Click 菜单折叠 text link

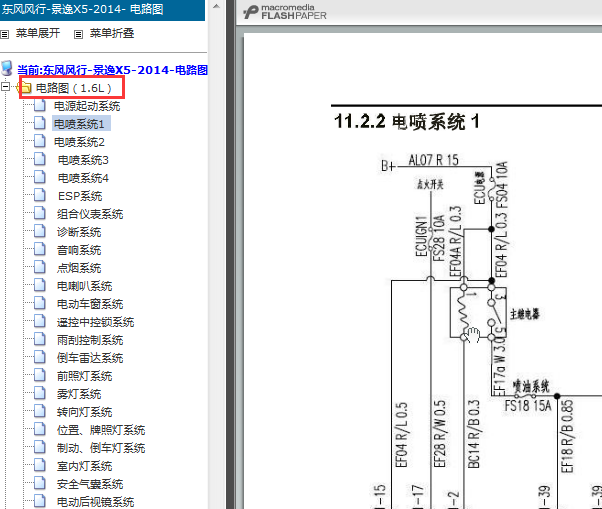[x=112, y=33]
